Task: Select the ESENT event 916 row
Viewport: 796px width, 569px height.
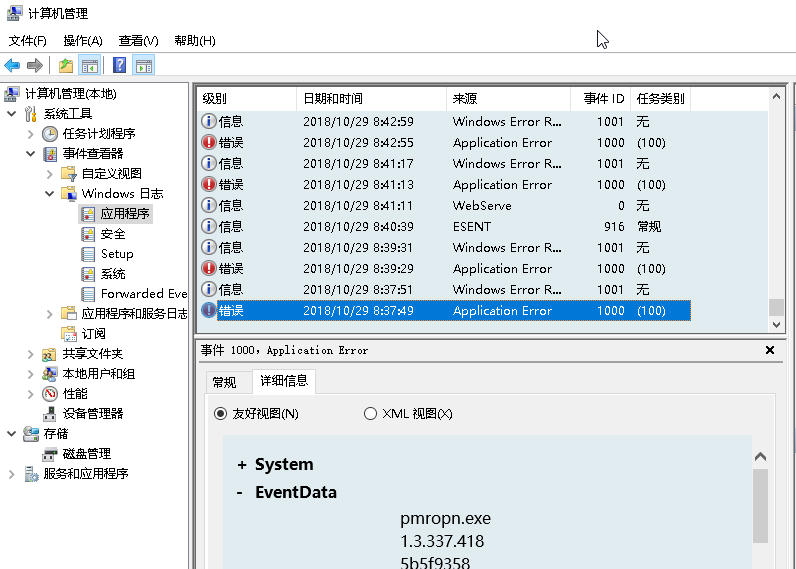Action: 444,226
